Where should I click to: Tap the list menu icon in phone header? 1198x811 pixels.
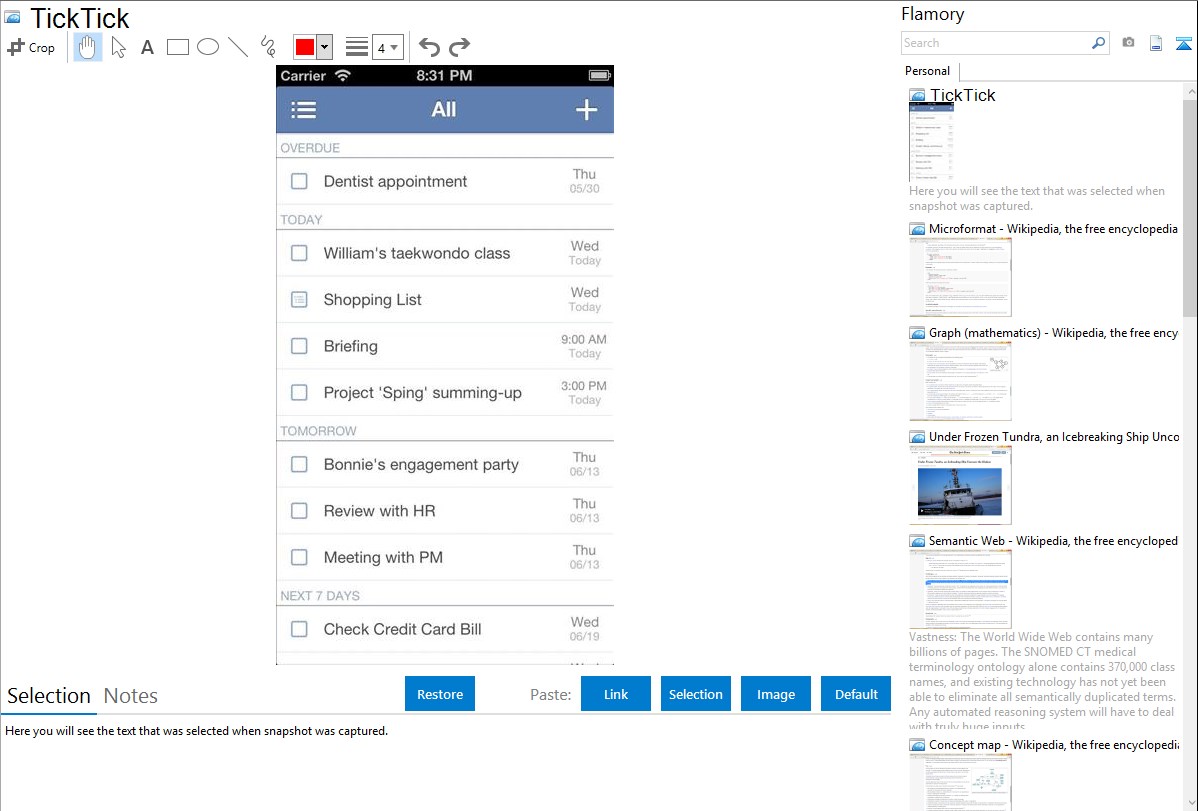click(x=303, y=110)
